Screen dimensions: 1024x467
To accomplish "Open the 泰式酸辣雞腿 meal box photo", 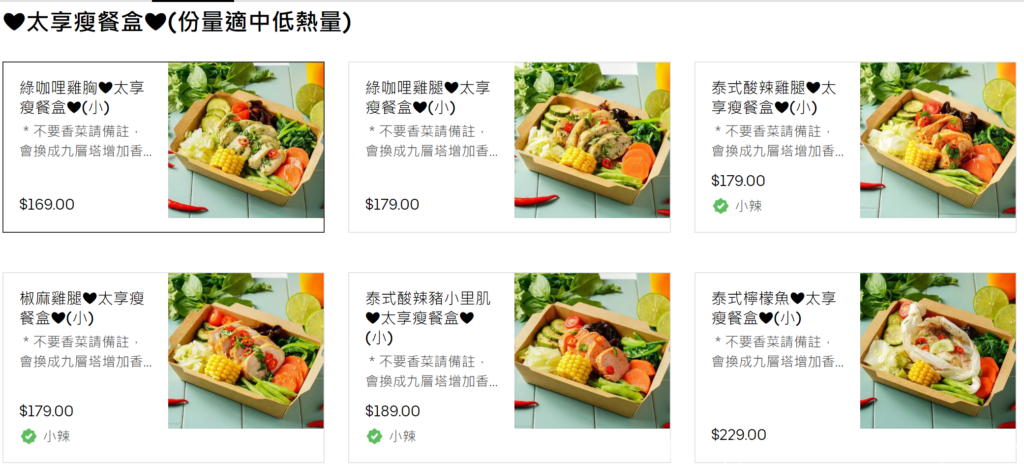I will coord(938,140).
